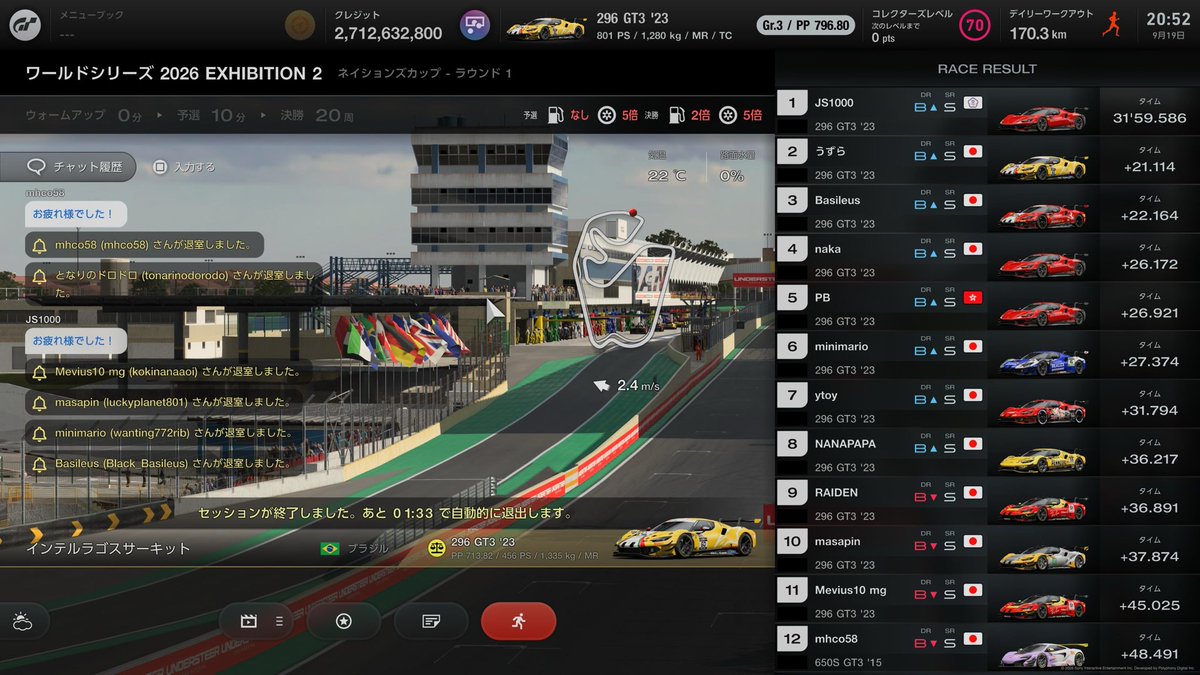The height and width of the screenshot is (675, 1200).
Task: Click the emblem flag icon in JS1000 row
Action: point(972,103)
